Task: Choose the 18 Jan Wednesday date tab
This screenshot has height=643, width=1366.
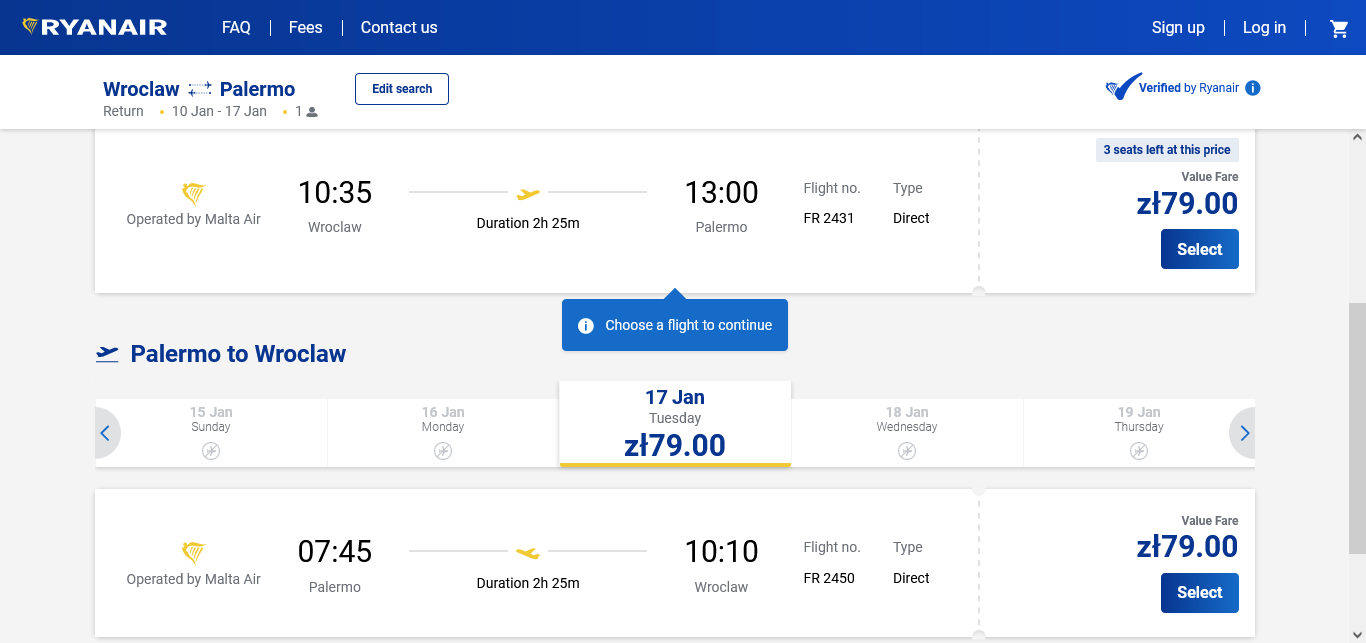Action: (x=907, y=433)
